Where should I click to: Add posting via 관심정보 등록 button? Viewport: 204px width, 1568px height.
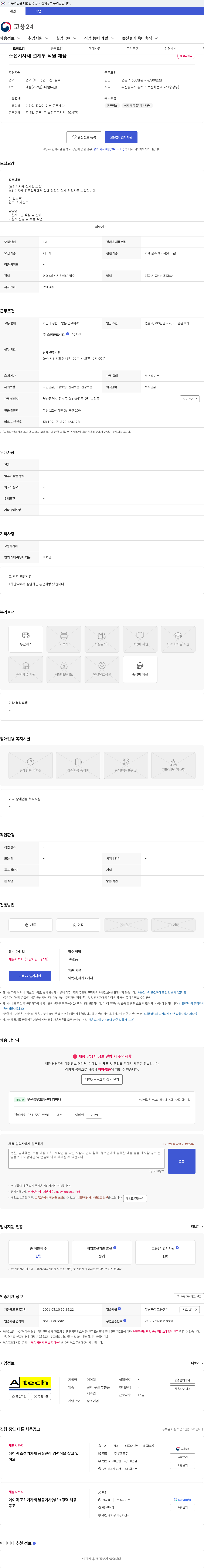click(x=84, y=137)
